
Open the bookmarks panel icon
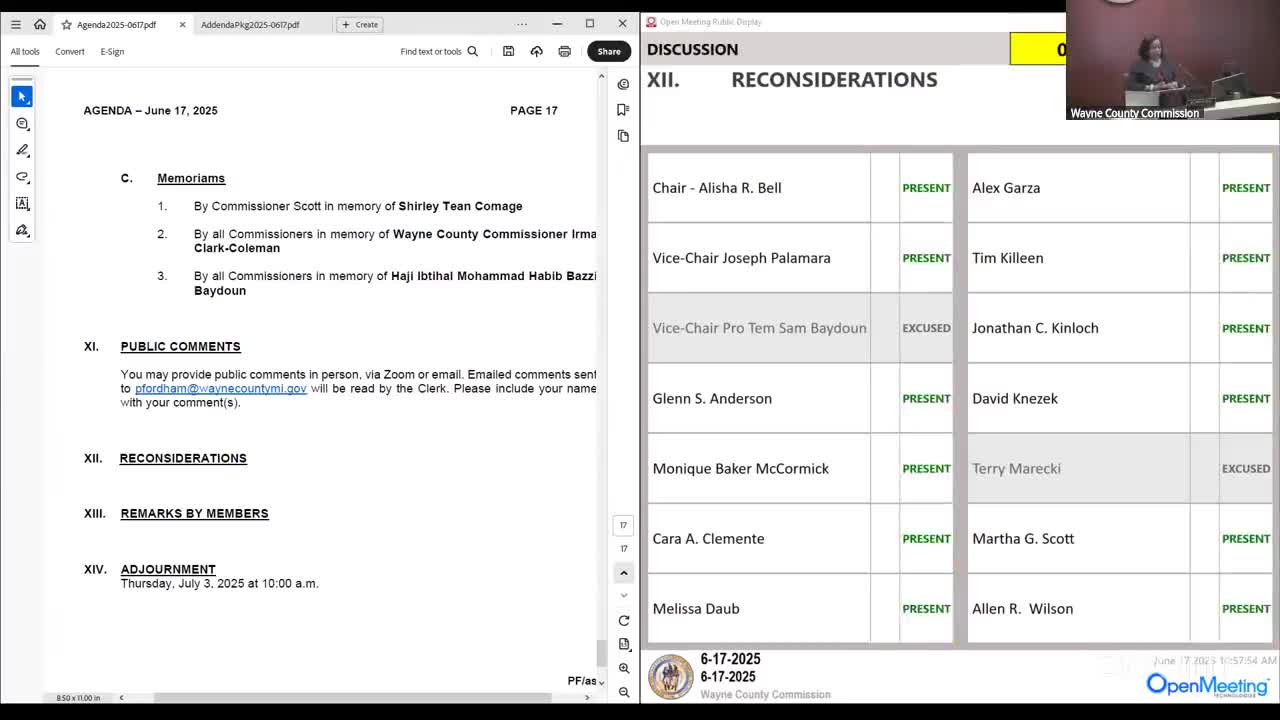[623, 110]
